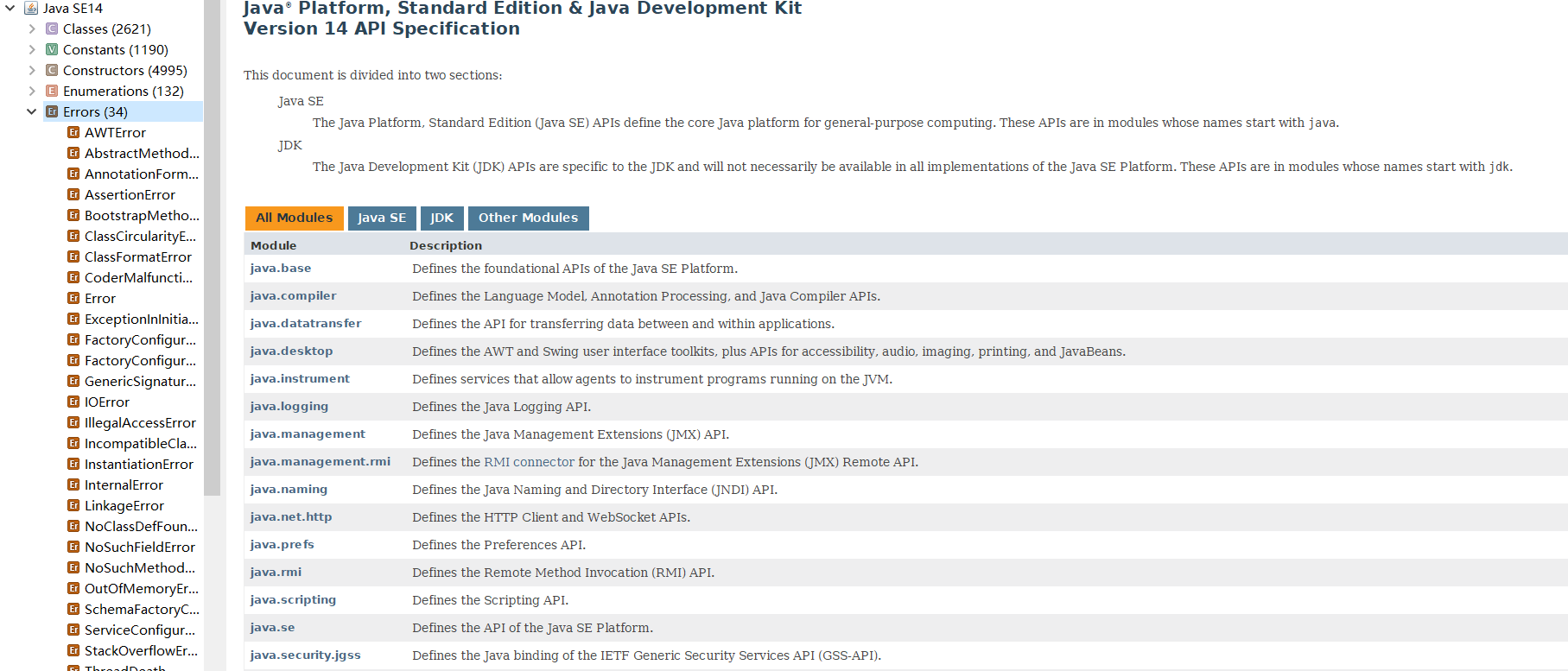Click the icon beside the Error entry
The height and width of the screenshot is (671, 1568).
click(73, 298)
